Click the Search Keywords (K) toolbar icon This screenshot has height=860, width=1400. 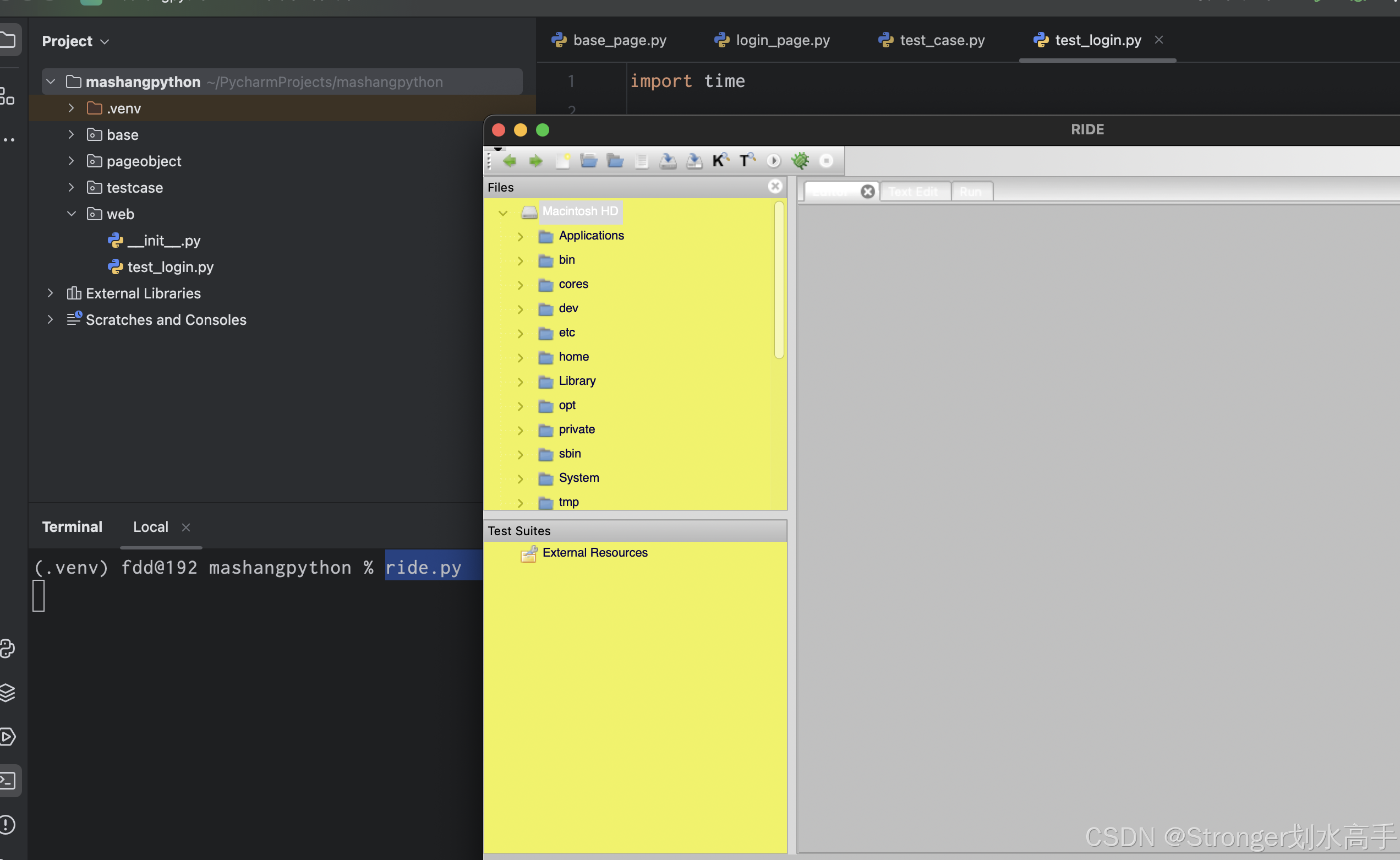pyautogui.click(x=720, y=161)
